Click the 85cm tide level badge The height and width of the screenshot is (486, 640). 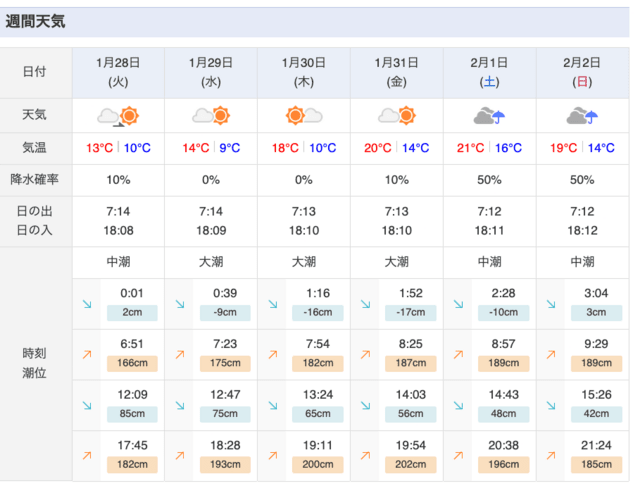pyautogui.click(x=132, y=414)
